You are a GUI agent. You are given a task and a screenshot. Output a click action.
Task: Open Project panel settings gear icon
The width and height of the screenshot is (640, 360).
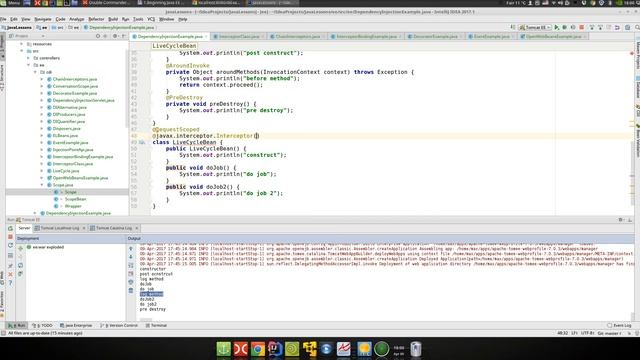click(x=115, y=36)
